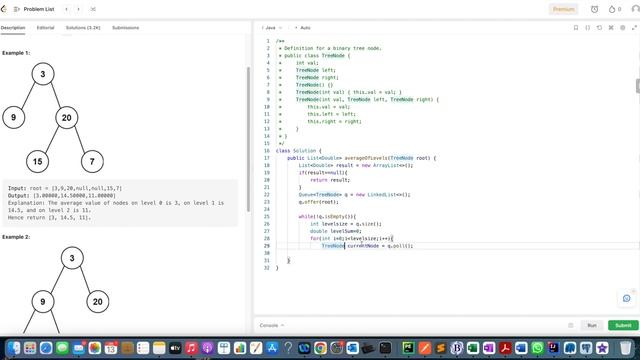Go to the next problem arrow
This screenshot has height=360, width=640.
78,9
